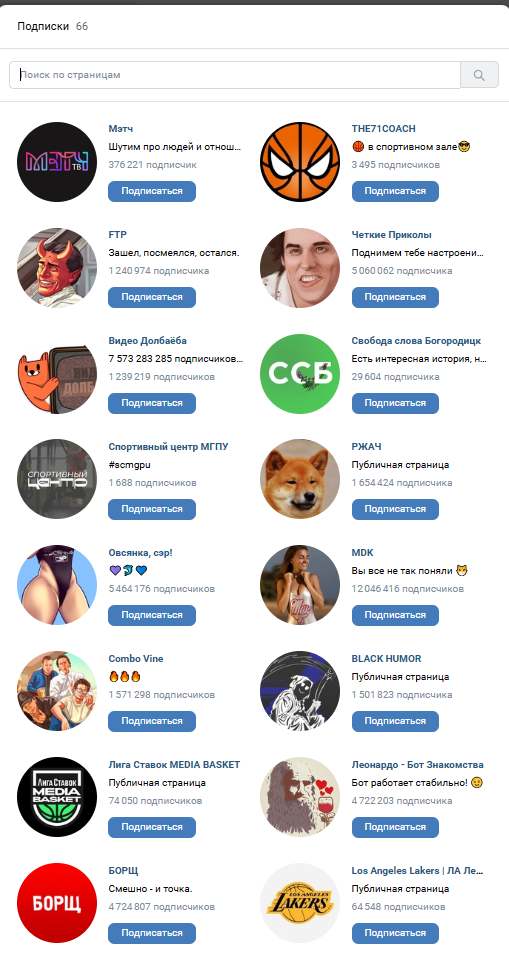The height and width of the screenshot is (958, 509).
Task: Subscribe to Combo Vine page
Action: (152, 721)
